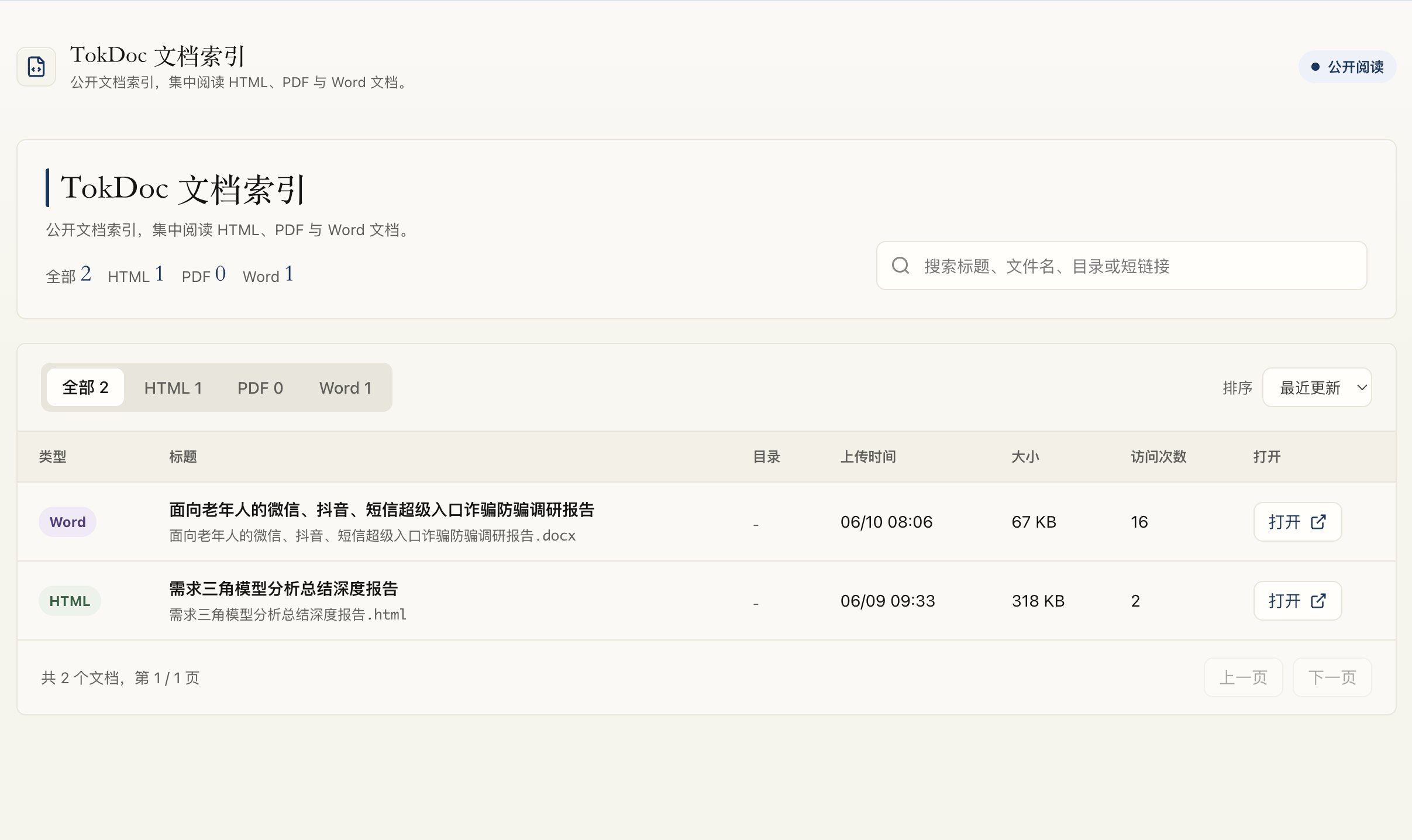The height and width of the screenshot is (840, 1412).
Task: Switch to the HTML 1 tab
Action: 173,387
